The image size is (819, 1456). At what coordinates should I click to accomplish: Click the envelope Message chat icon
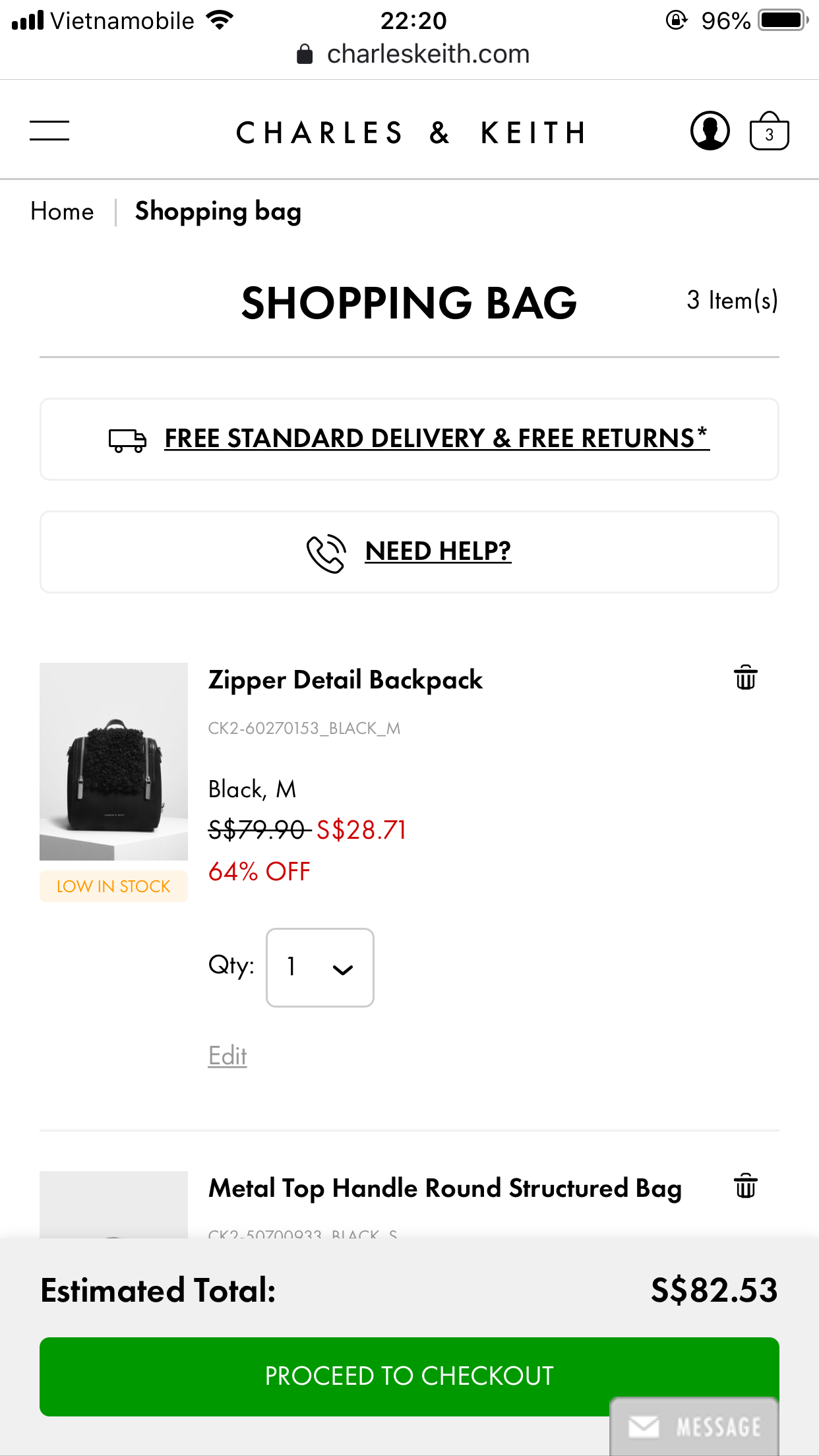644,1427
